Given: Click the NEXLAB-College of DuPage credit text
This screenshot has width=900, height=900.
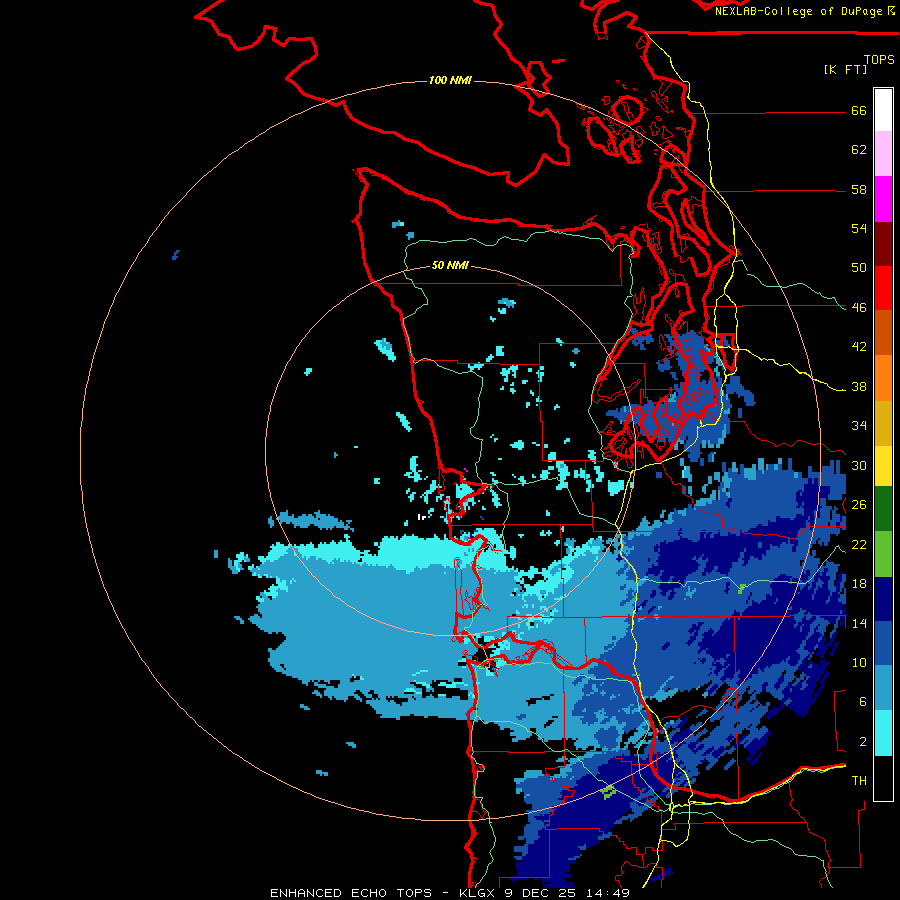Looking at the screenshot, I should pos(798,11).
